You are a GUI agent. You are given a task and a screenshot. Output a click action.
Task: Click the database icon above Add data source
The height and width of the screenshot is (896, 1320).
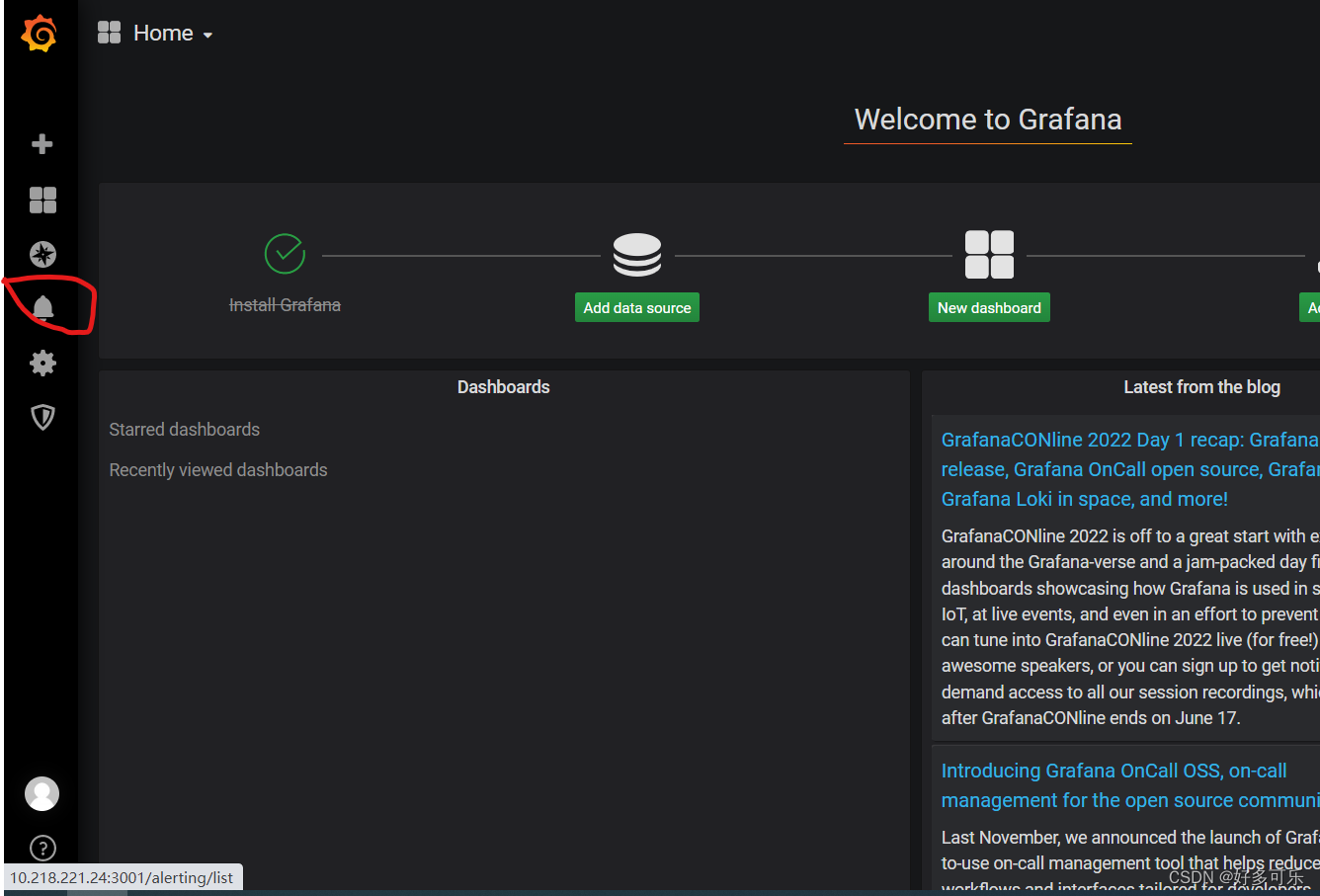coord(636,255)
